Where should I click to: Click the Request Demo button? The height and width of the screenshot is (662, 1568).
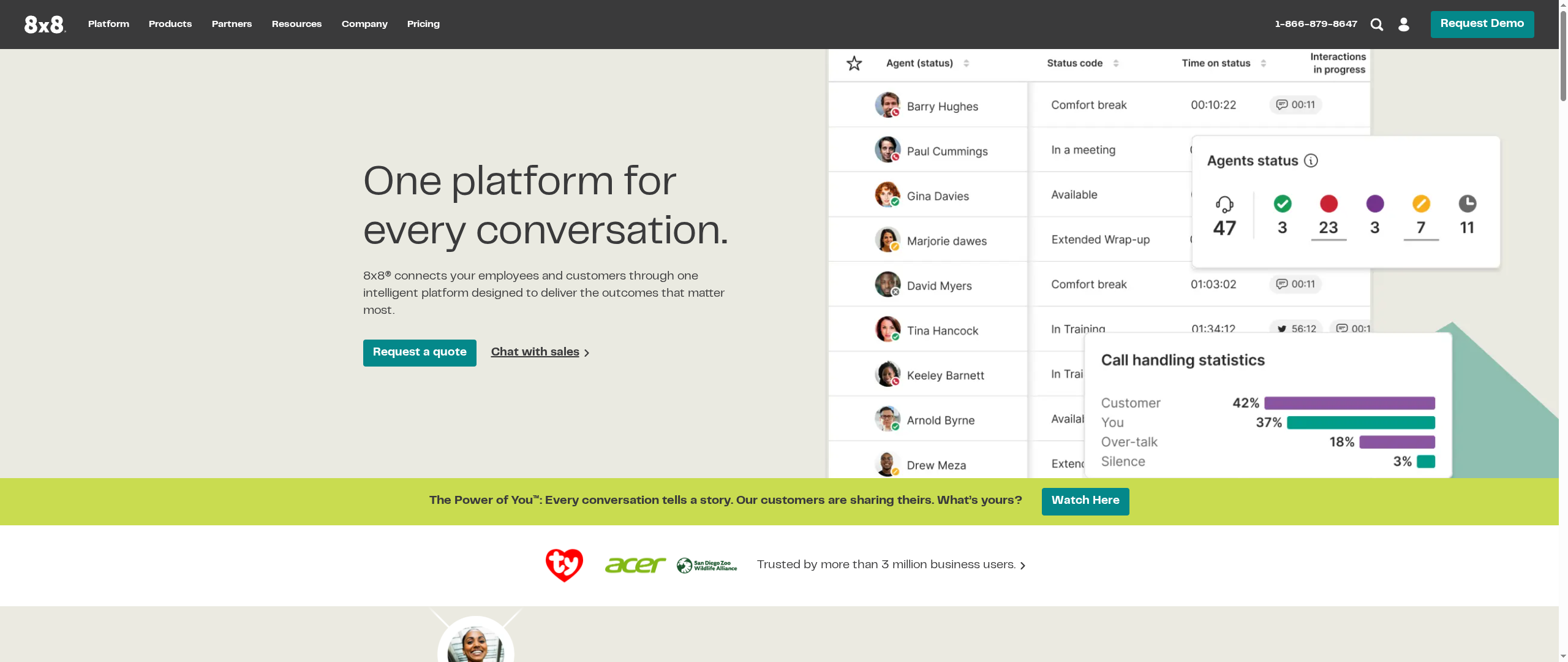point(1482,24)
